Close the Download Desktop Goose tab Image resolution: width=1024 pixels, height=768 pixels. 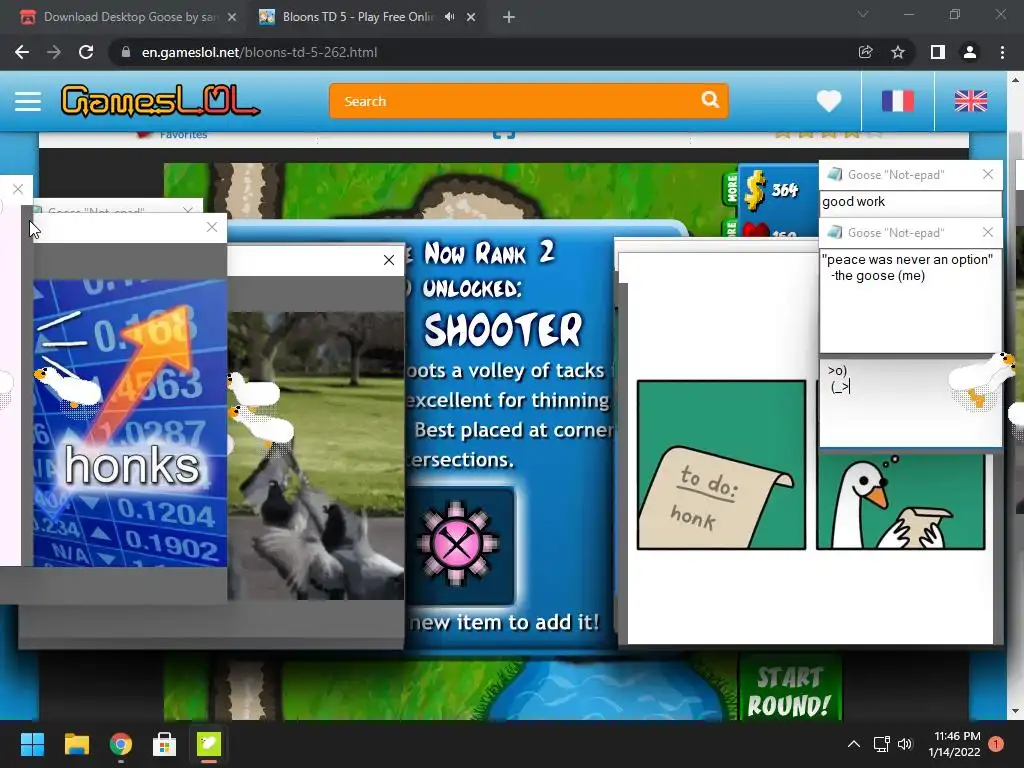click(232, 17)
